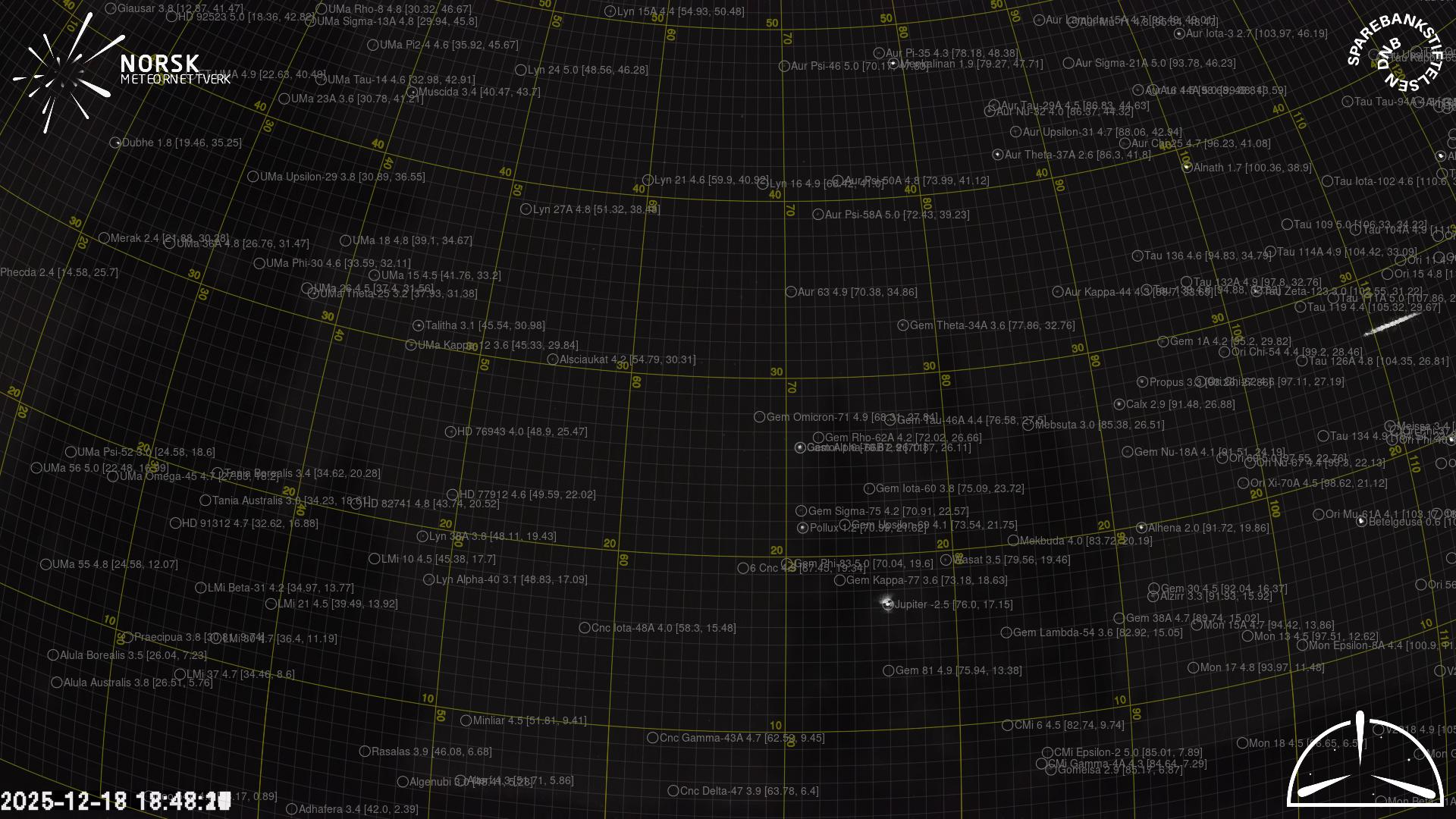Select the Betelgeuse star marker

coord(1361,522)
